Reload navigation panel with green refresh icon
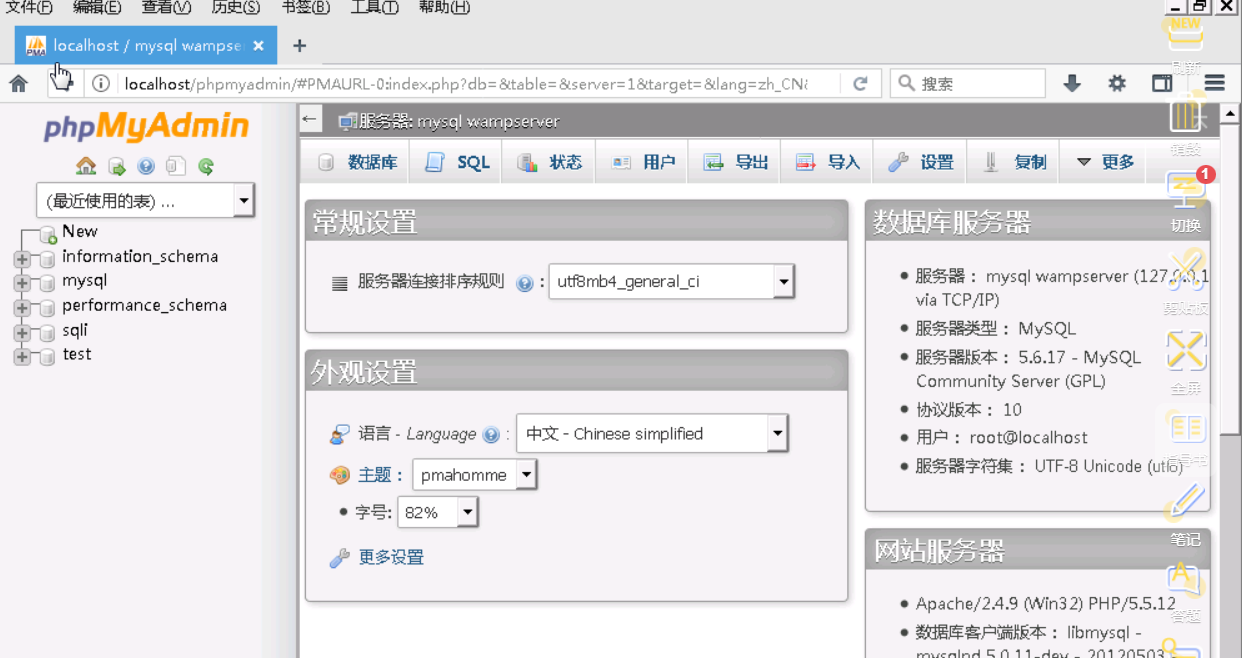This screenshot has height=658, width=1242. (x=206, y=166)
